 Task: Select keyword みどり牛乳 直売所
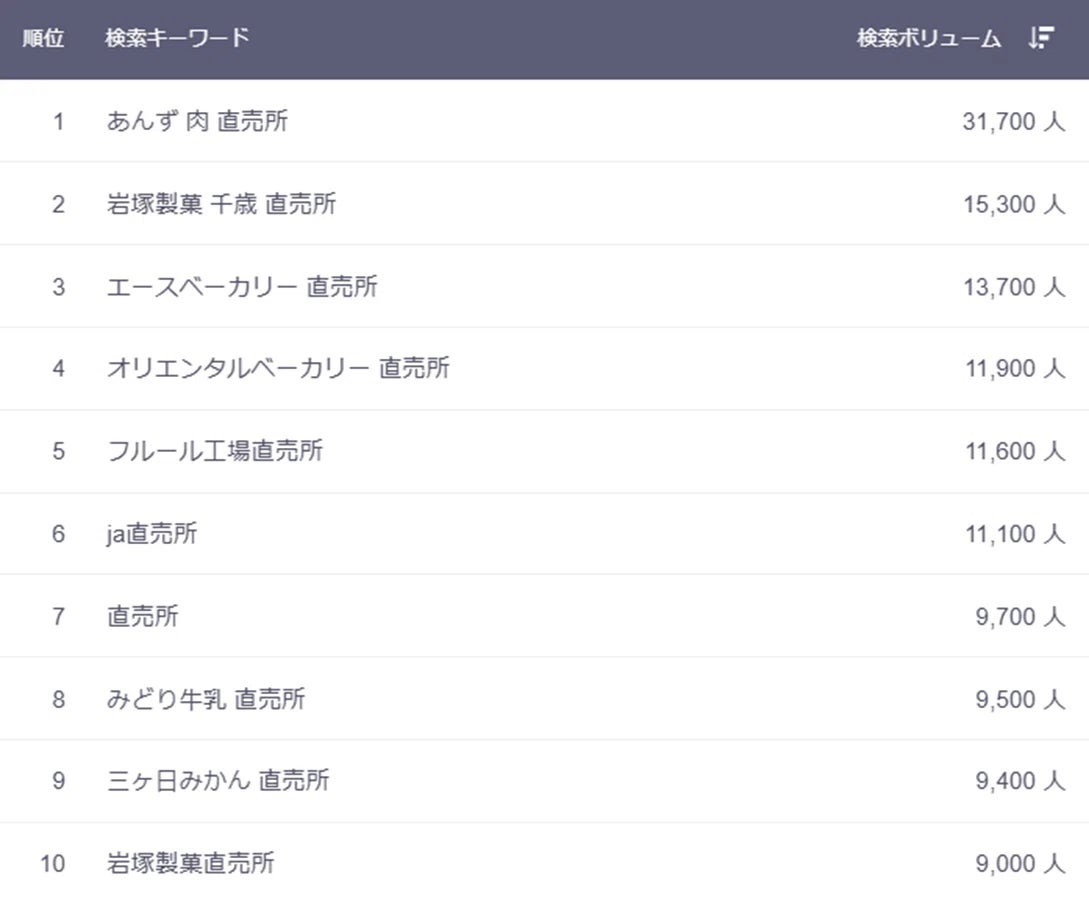tap(205, 699)
